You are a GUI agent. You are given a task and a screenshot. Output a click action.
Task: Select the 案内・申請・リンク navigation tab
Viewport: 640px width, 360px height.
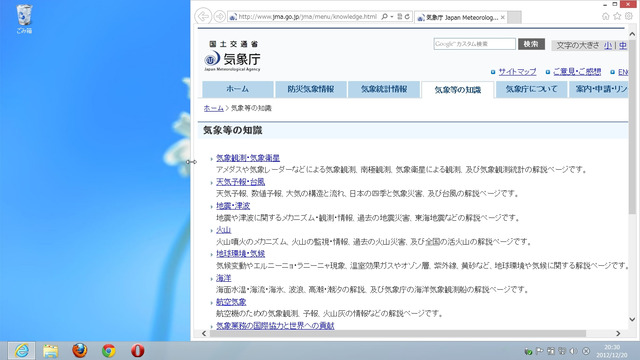(599, 89)
